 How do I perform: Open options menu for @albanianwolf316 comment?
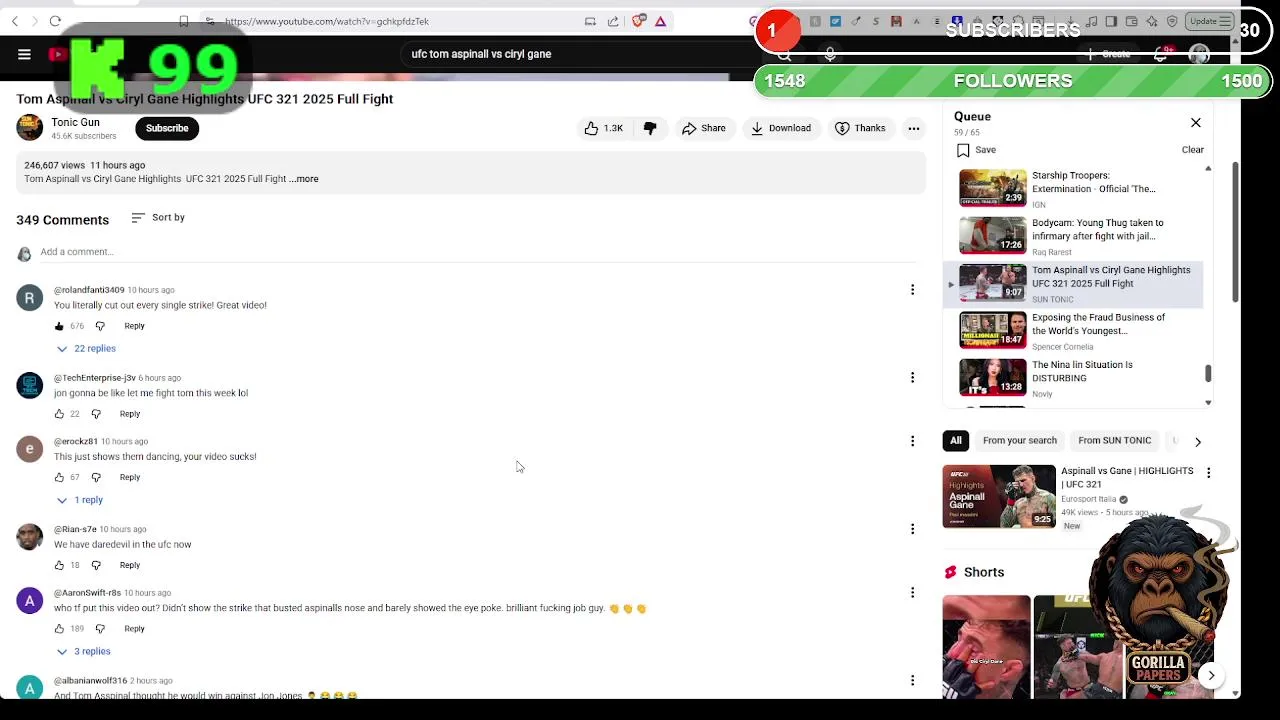[x=912, y=681]
